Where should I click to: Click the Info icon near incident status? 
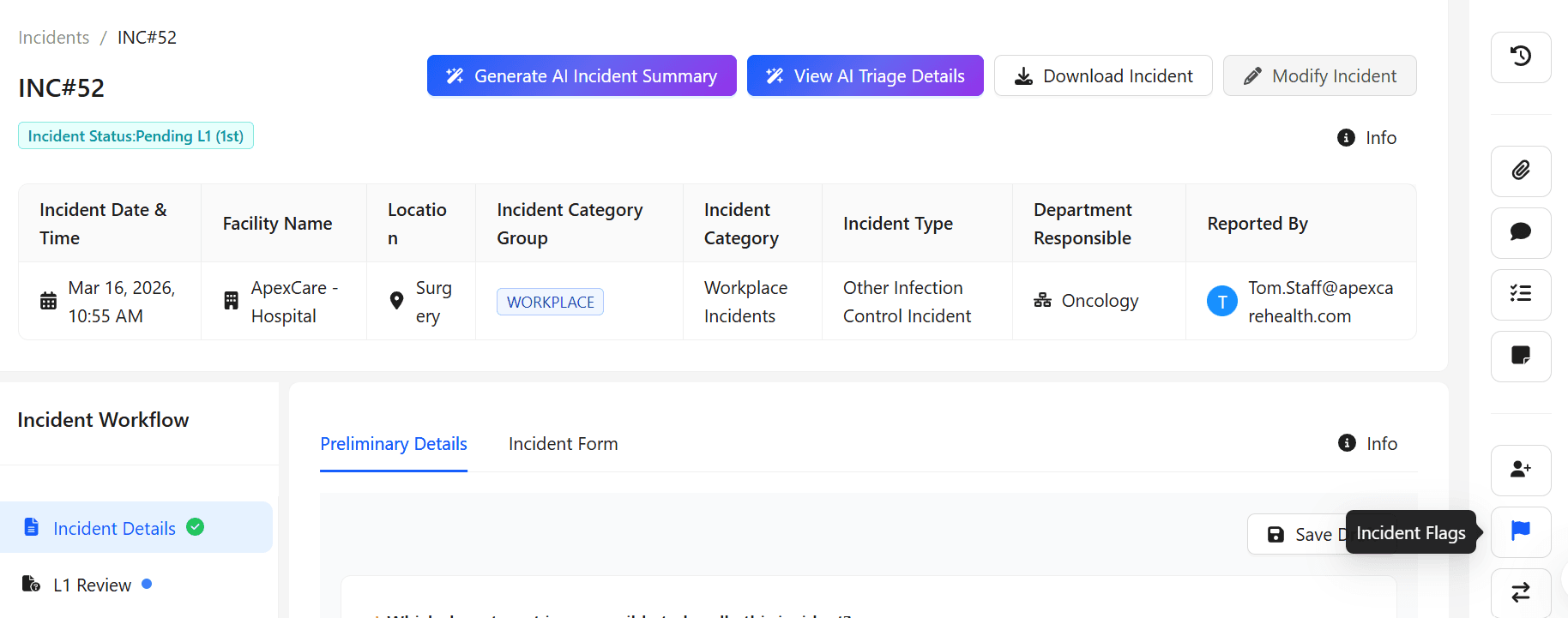[x=1347, y=138]
